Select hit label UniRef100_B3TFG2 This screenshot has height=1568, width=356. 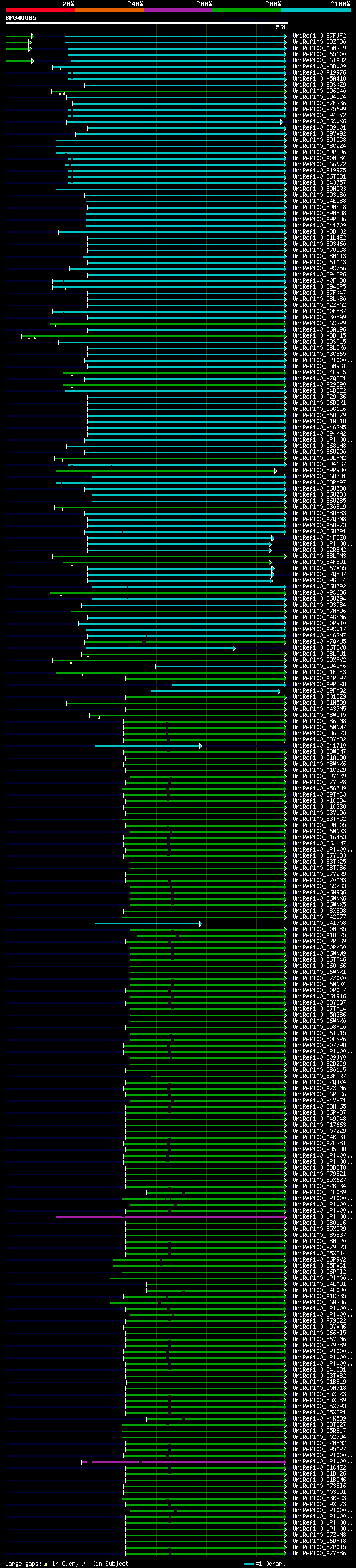point(319,819)
